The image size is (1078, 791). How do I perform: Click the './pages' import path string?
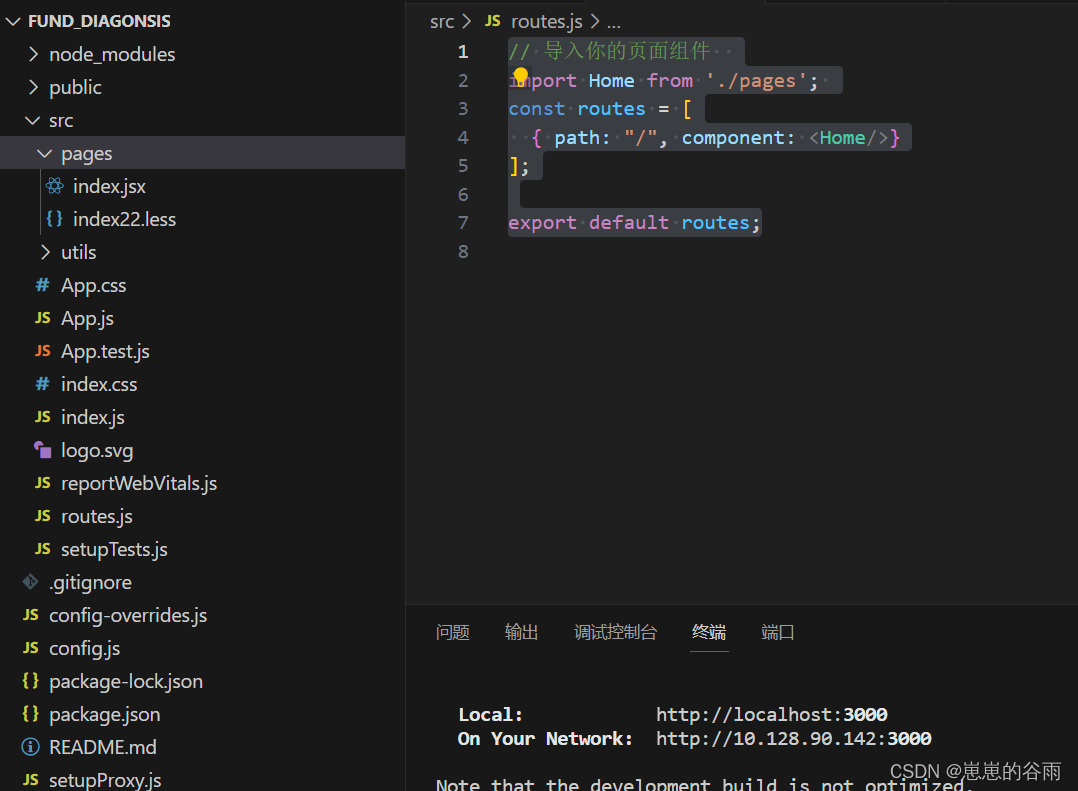pos(756,80)
